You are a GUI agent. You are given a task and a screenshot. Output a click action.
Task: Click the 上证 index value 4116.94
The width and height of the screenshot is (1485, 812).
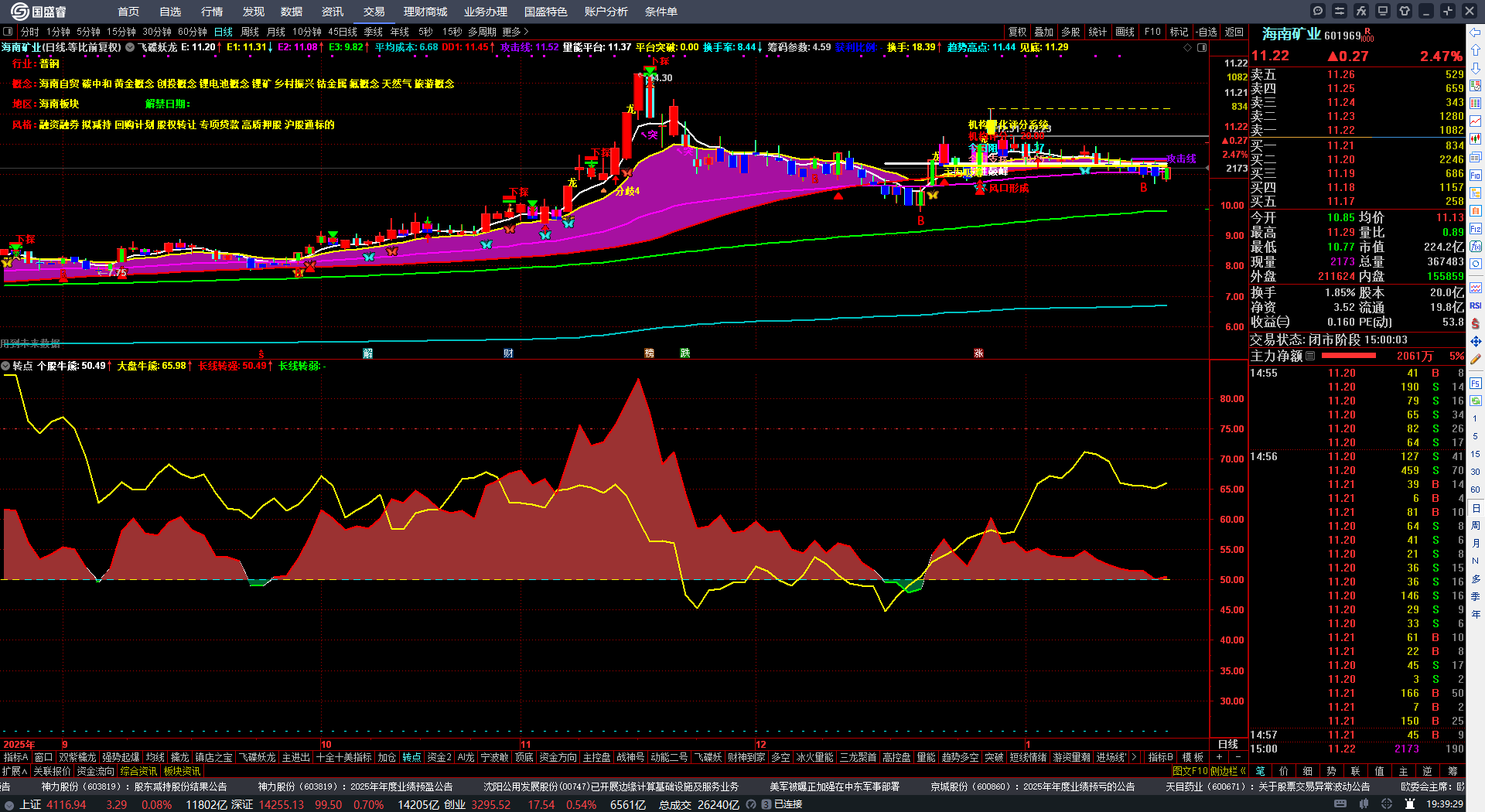tap(67, 804)
